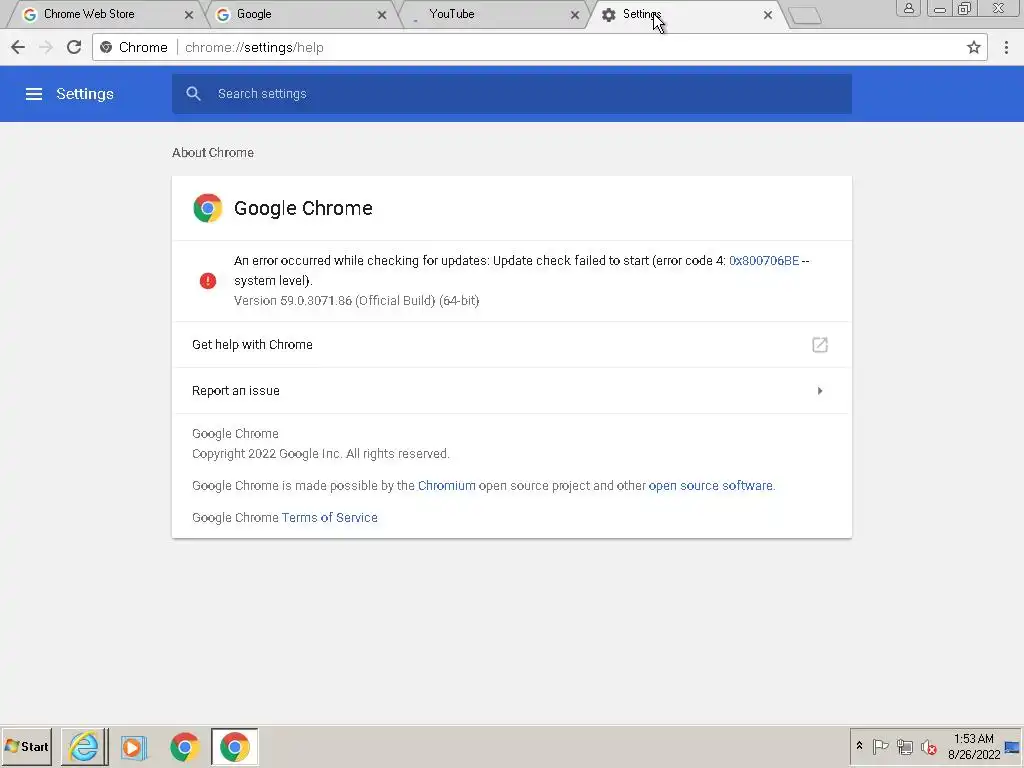Screen dimensions: 1024x768
Task: Close the Google tab
Action: (x=382, y=14)
